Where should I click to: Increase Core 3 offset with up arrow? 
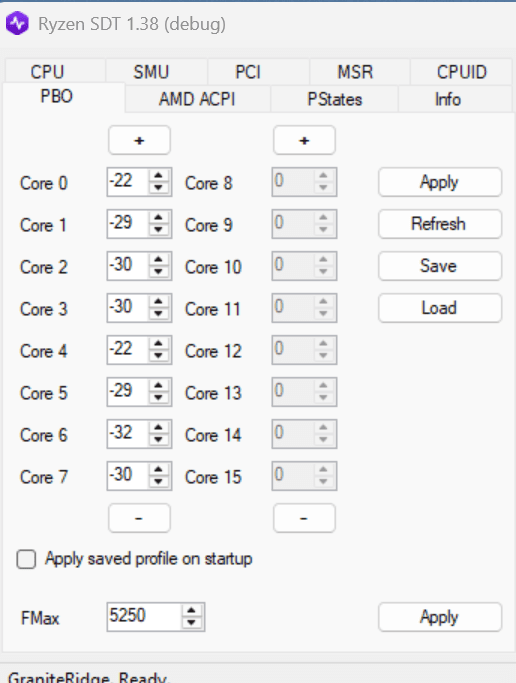click(x=159, y=301)
